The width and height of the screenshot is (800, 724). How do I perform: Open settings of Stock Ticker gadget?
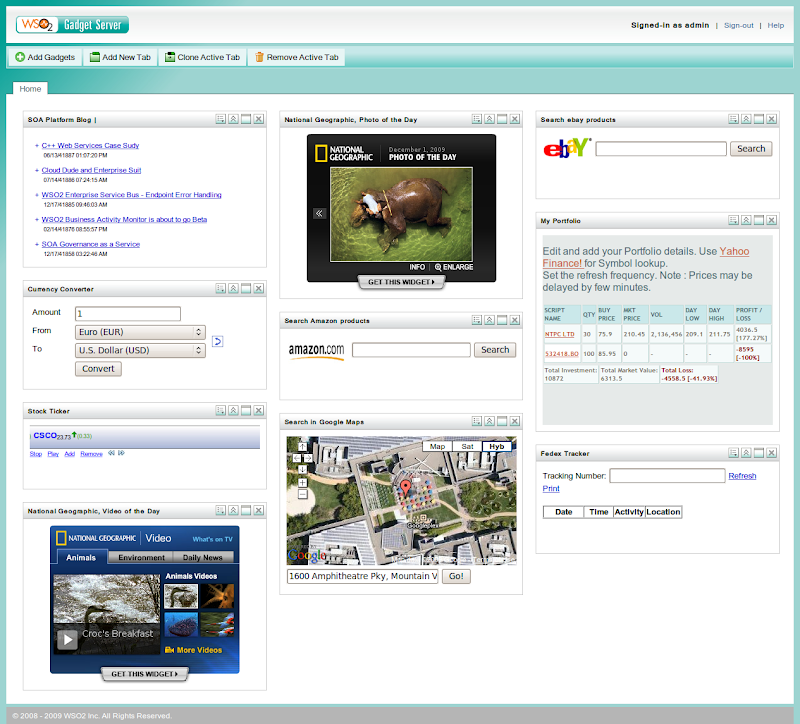pos(220,410)
